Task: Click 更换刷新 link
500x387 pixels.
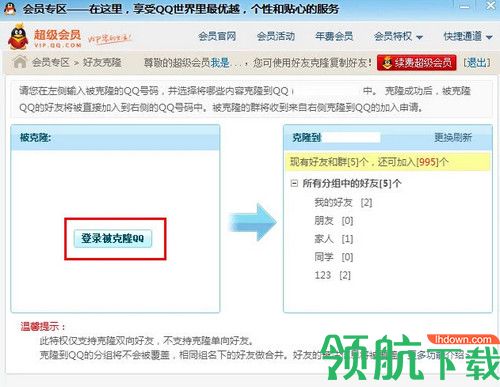Action: 453,137
